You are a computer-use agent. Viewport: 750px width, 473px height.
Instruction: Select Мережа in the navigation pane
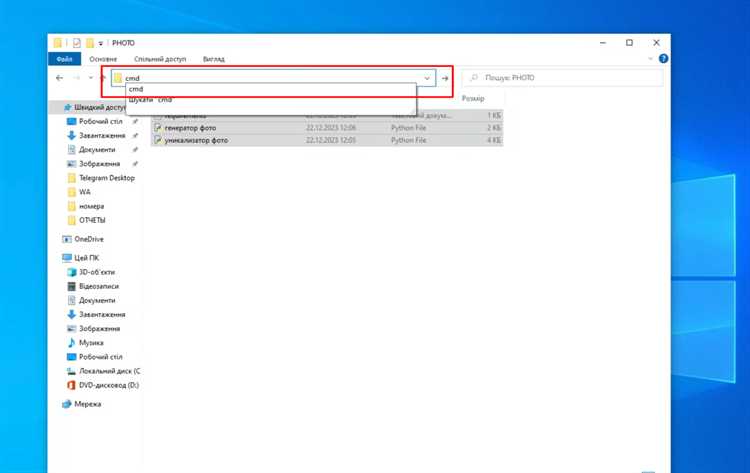point(88,404)
